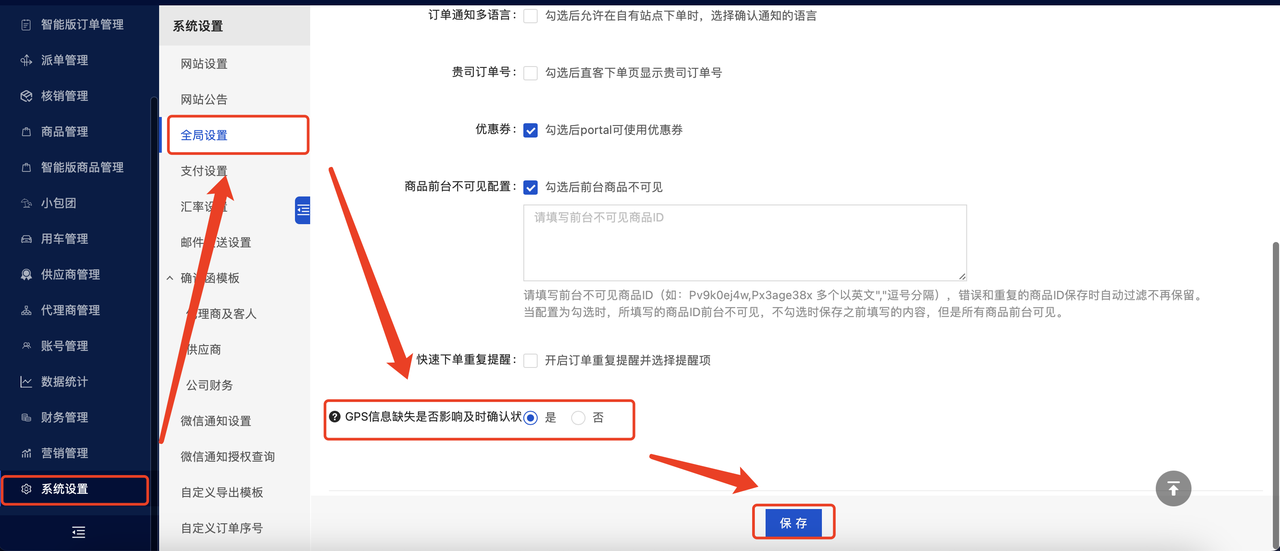Click the 用车管理 car icon
This screenshot has height=551, width=1280.
[x=27, y=239]
